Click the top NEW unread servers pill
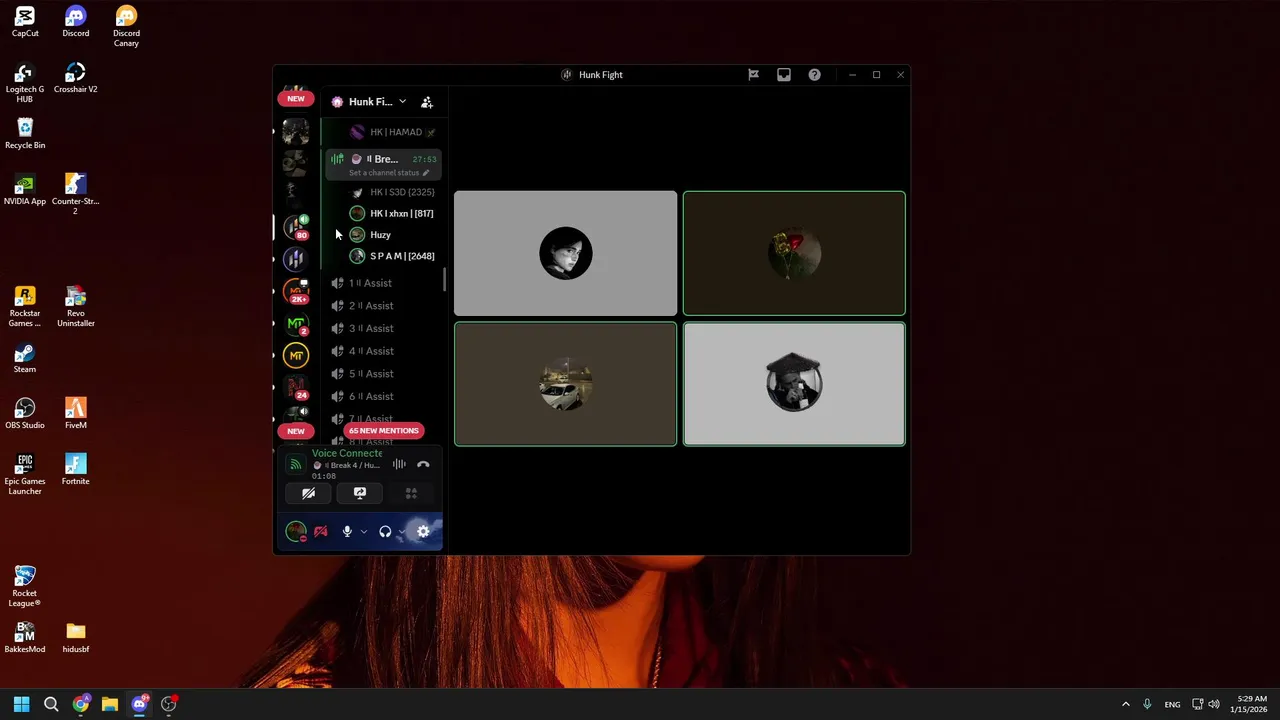This screenshot has height=720, width=1280. pyautogui.click(x=296, y=98)
